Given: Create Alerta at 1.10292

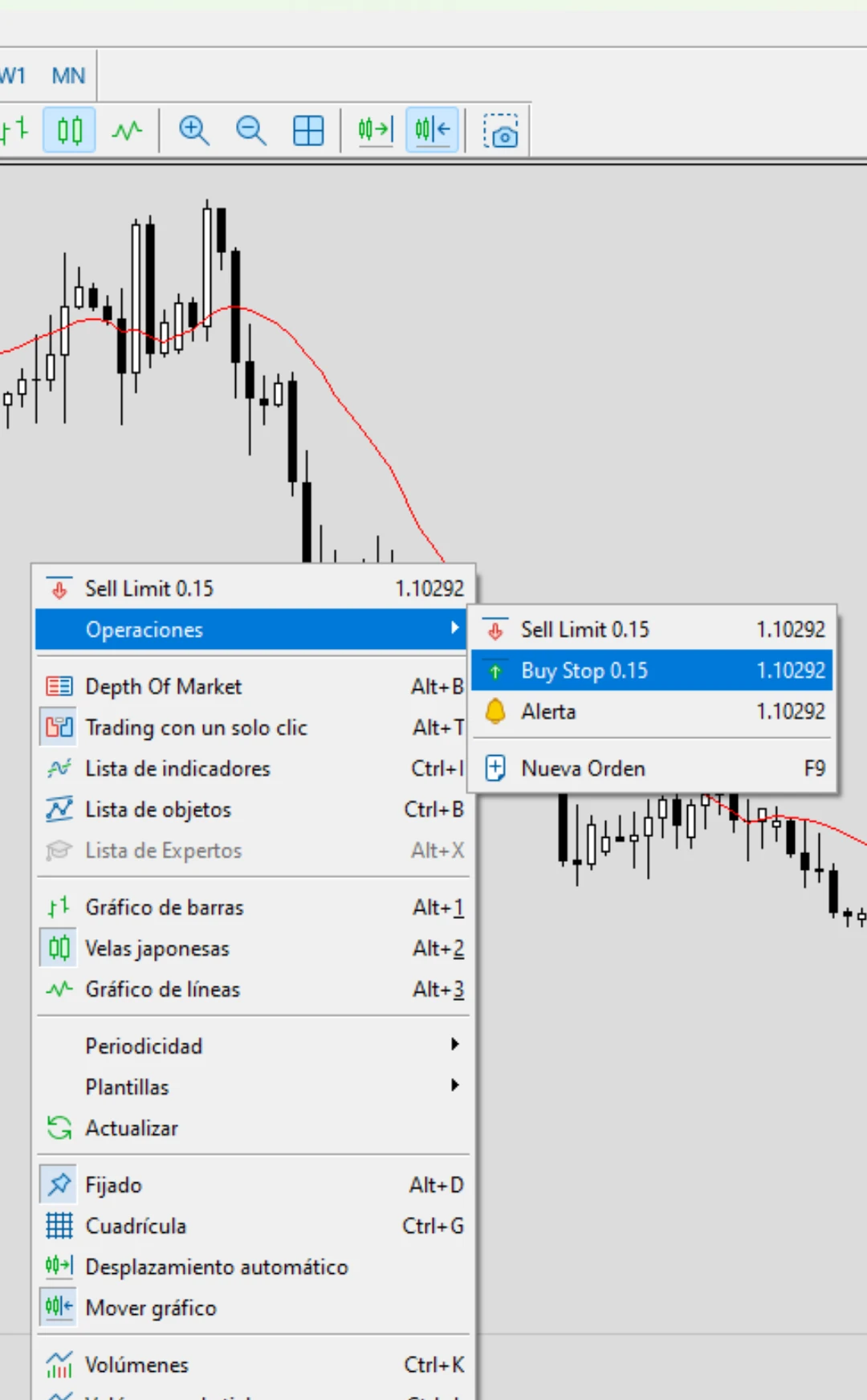Looking at the screenshot, I should coord(548,712).
